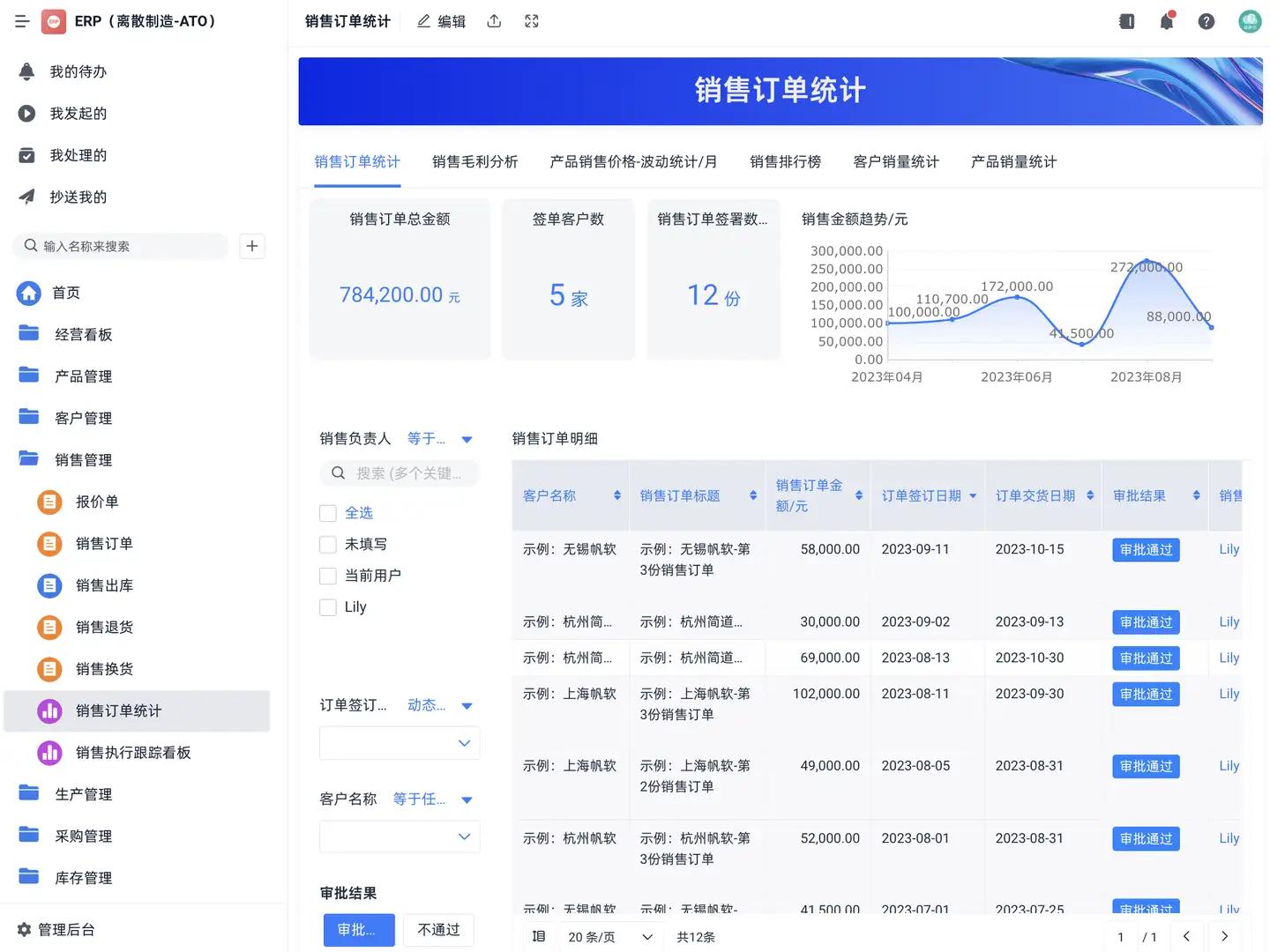Image resolution: width=1270 pixels, height=952 pixels.
Task: Open the 客户名称 filter dropdown
Action: coord(399,836)
